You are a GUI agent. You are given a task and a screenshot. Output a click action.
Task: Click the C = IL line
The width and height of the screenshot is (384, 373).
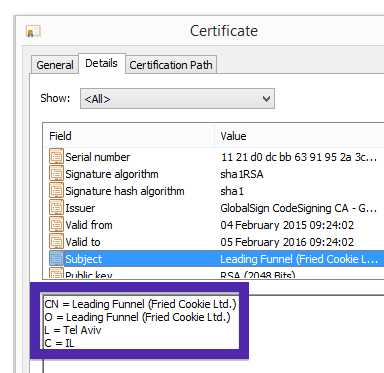click(x=59, y=343)
